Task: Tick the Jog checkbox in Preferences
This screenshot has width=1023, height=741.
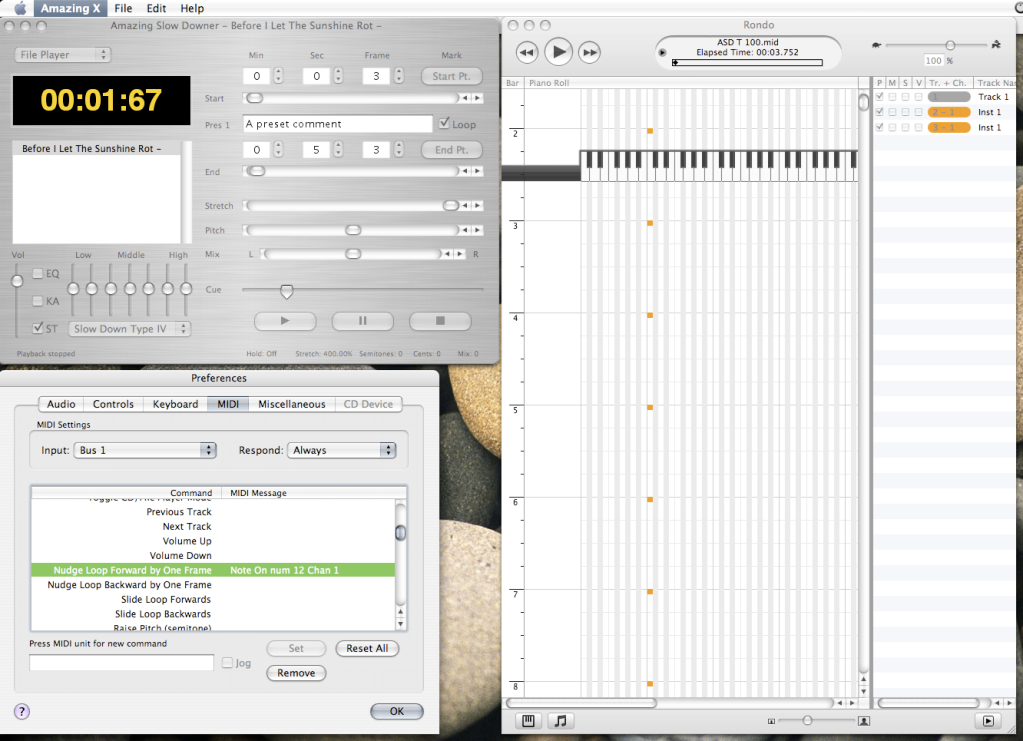Action: [x=227, y=663]
